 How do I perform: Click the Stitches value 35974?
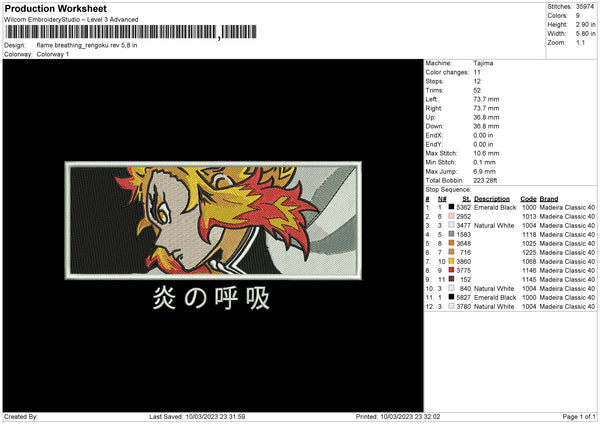(585, 7)
